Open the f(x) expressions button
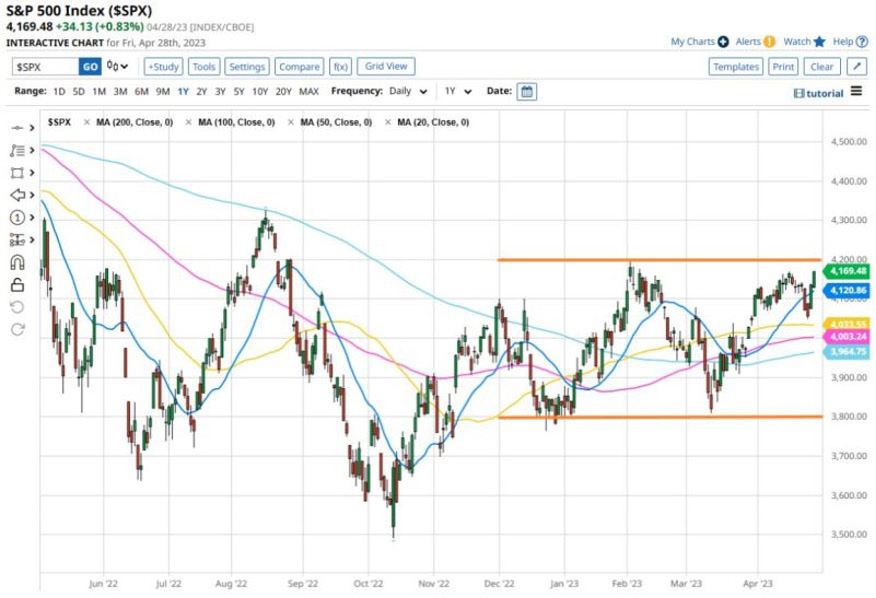 tap(340, 66)
